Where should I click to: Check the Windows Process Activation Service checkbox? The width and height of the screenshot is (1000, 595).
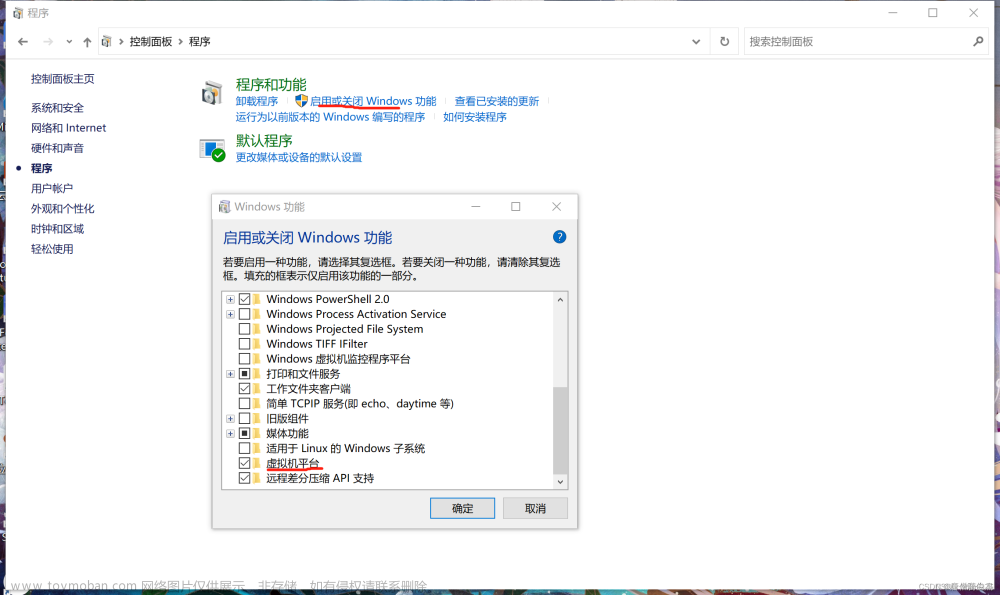(244, 314)
